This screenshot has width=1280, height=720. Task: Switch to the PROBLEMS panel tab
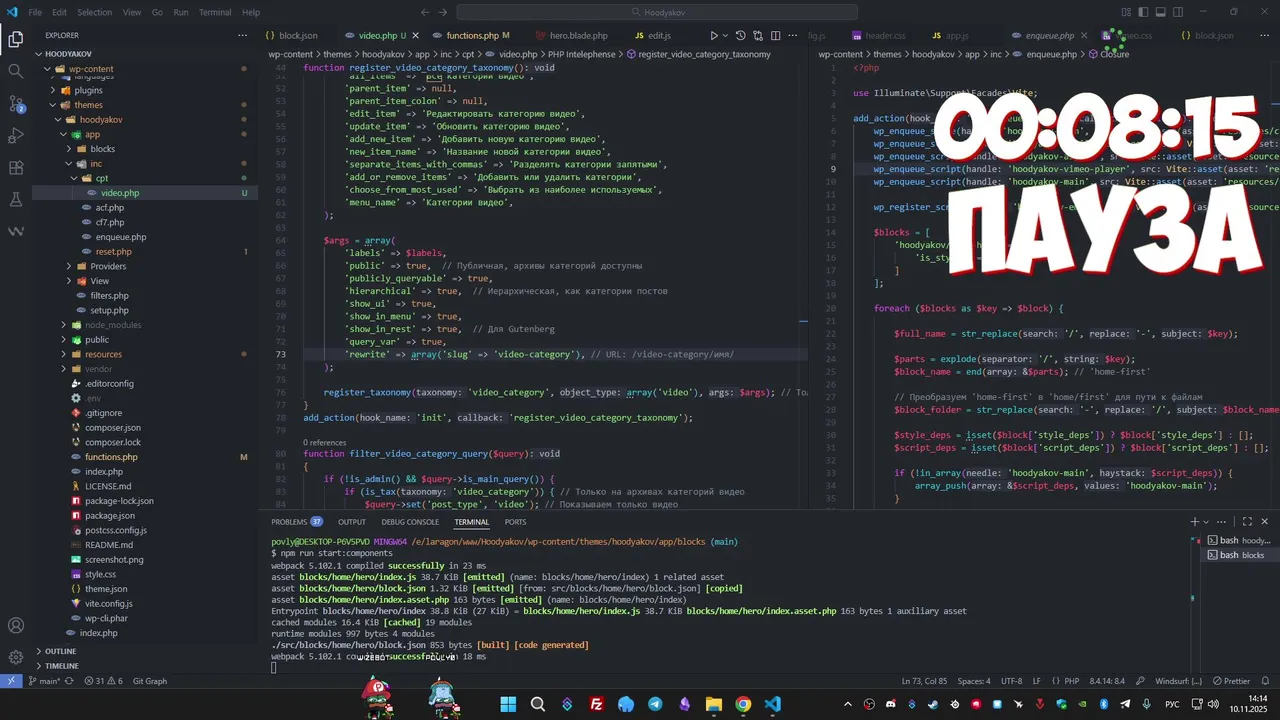(297, 522)
